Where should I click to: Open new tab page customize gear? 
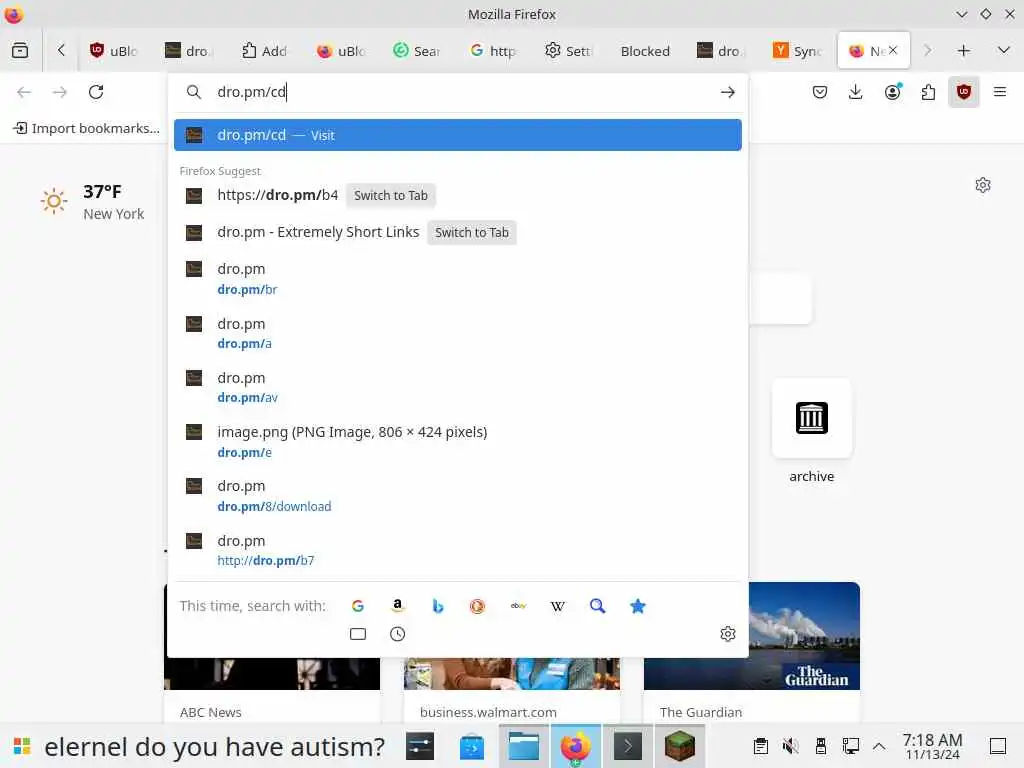tap(983, 185)
